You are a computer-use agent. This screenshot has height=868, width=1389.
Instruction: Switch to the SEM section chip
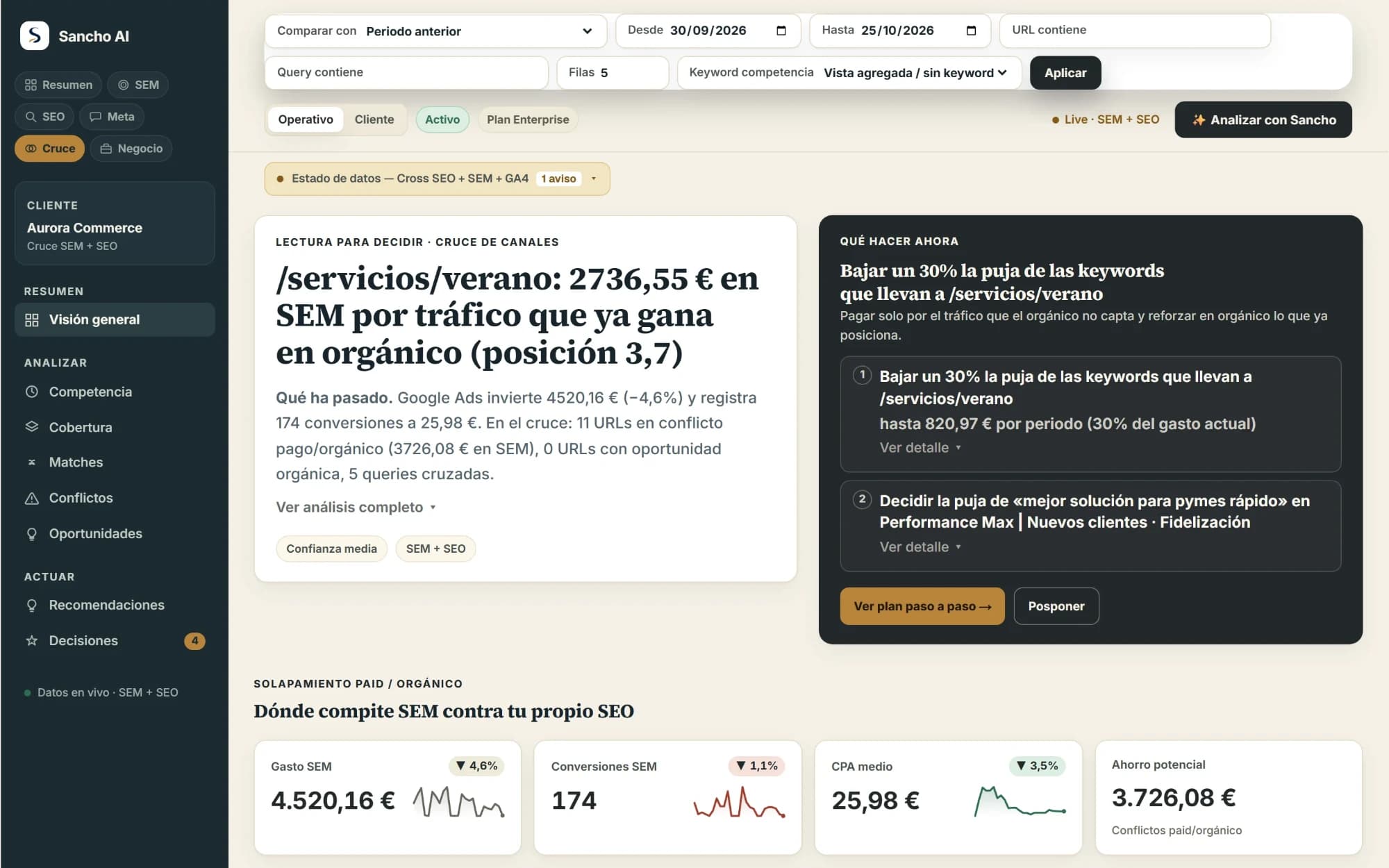pyautogui.click(x=138, y=85)
